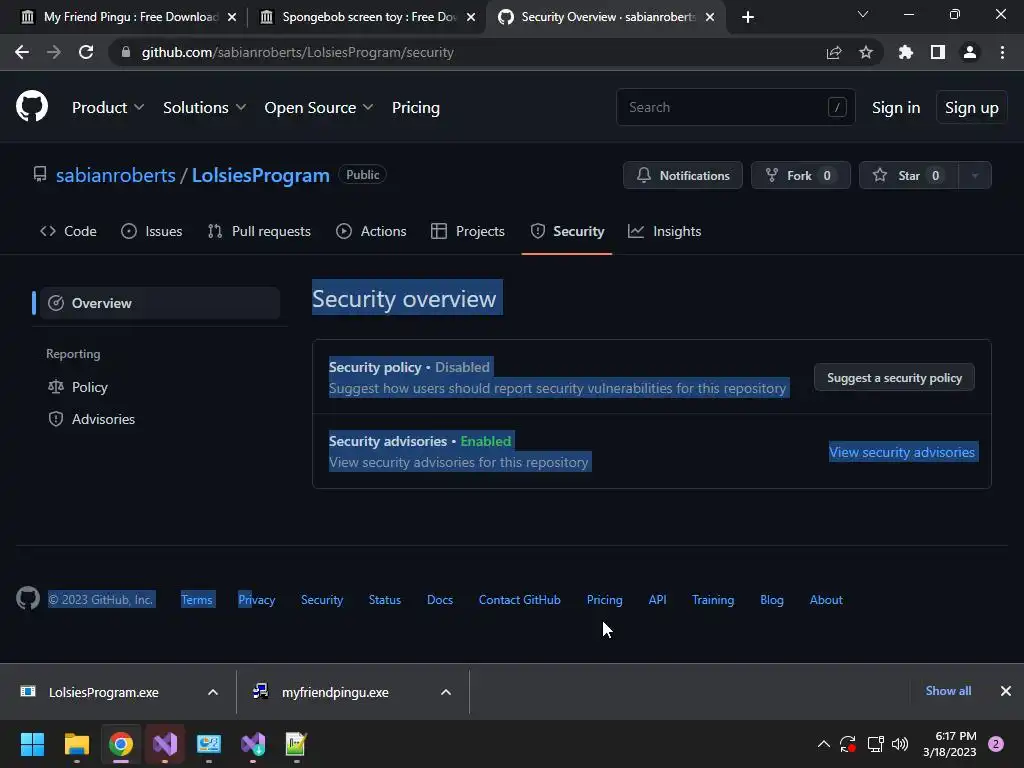Show hidden system tray icons
1024x768 pixels.
tap(824, 744)
